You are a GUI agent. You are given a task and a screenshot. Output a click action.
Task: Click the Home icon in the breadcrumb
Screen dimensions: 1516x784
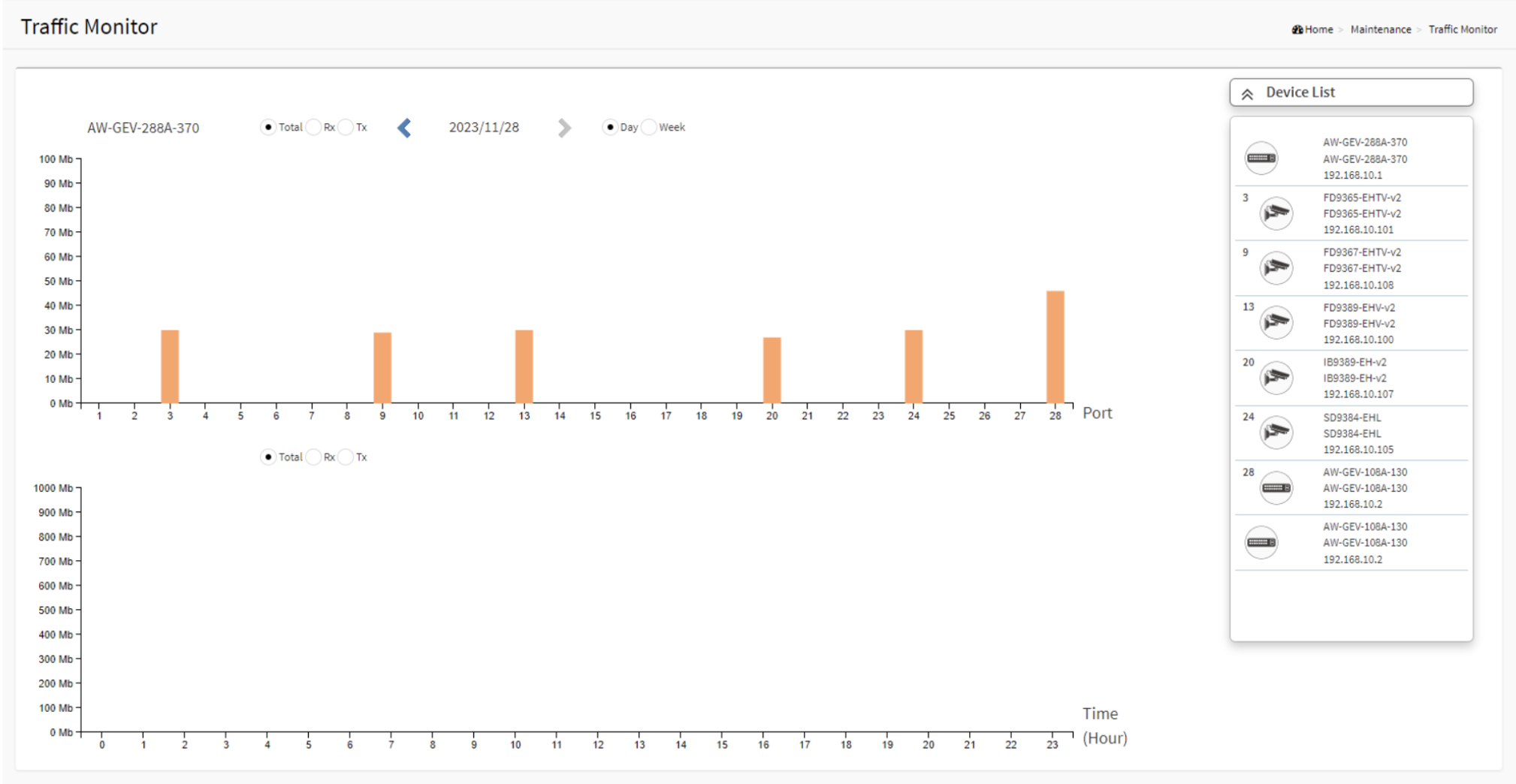[1297, 29]
